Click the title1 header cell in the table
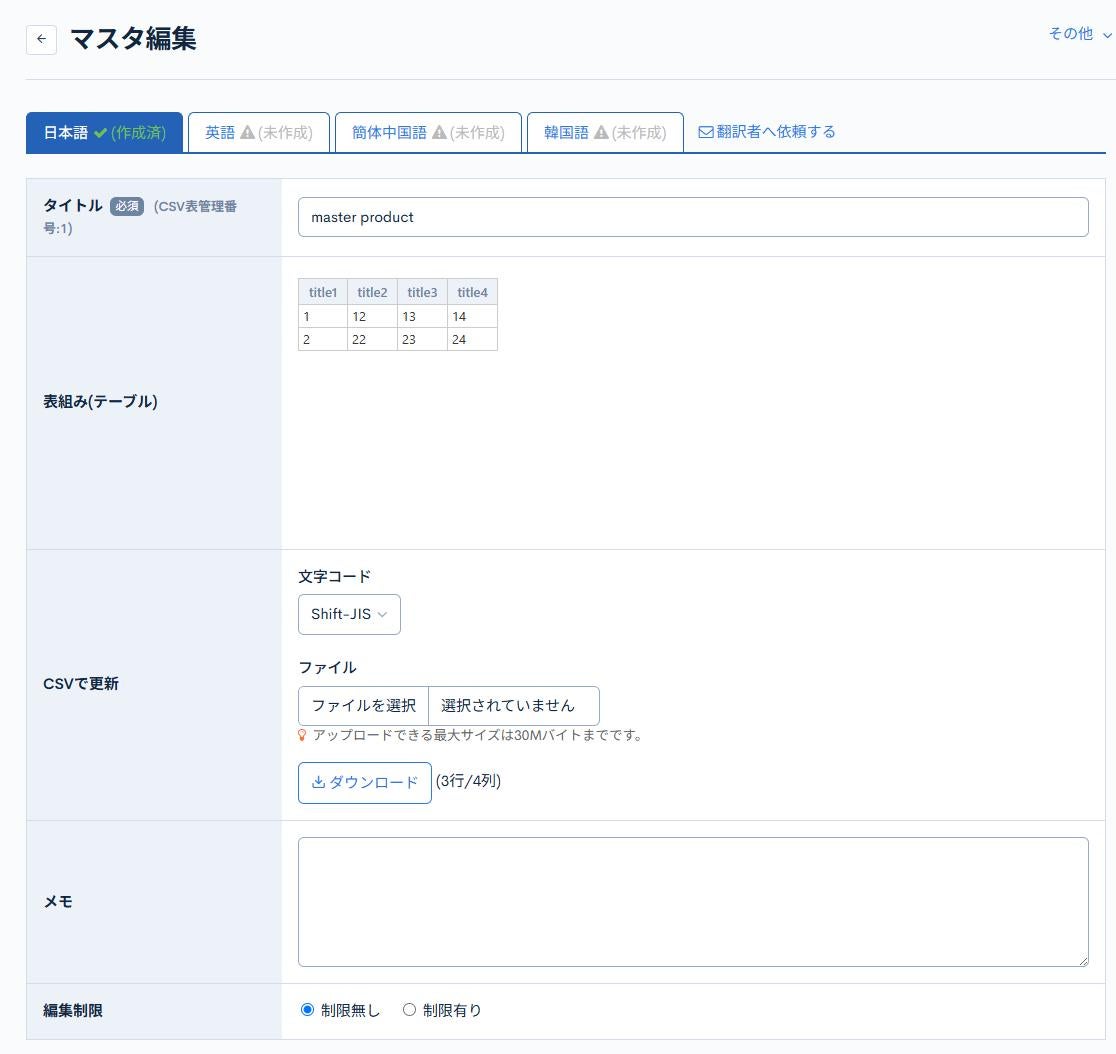 [x=322, y=292]
